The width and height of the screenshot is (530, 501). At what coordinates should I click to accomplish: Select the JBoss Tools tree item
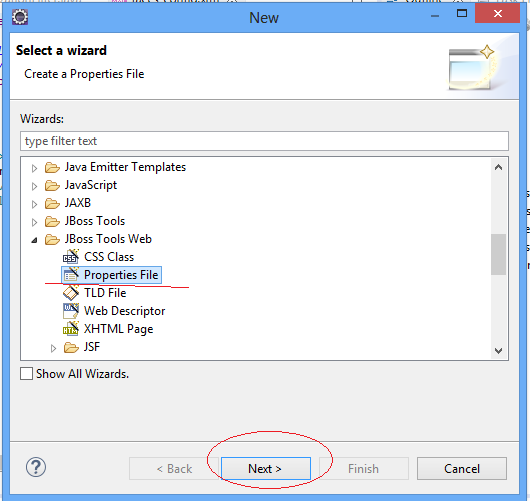click(x=95, y=221)
